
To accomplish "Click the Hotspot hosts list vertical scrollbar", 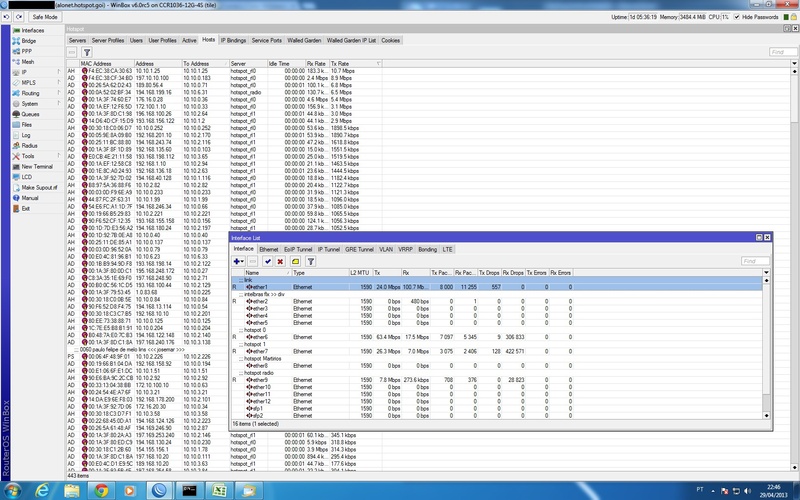I will (794, 268).
